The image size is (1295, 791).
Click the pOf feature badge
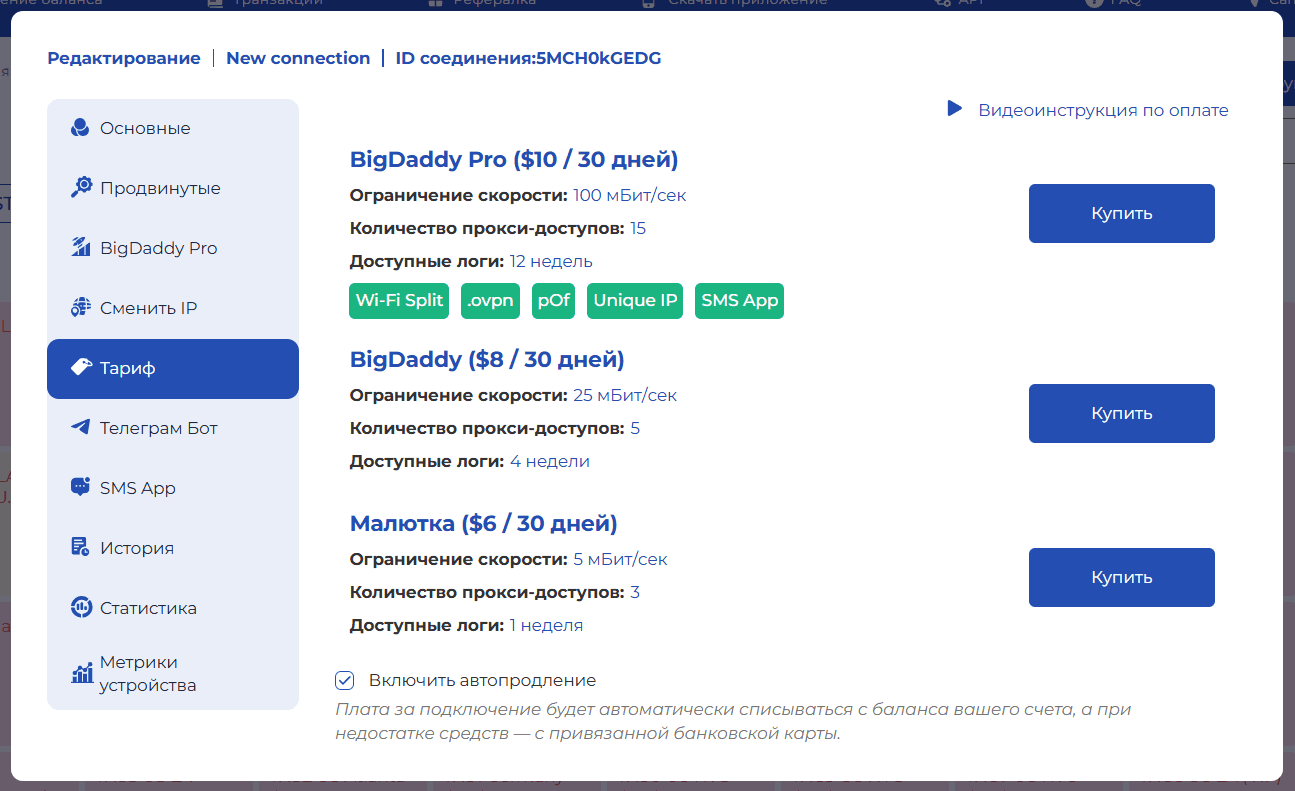553,300
